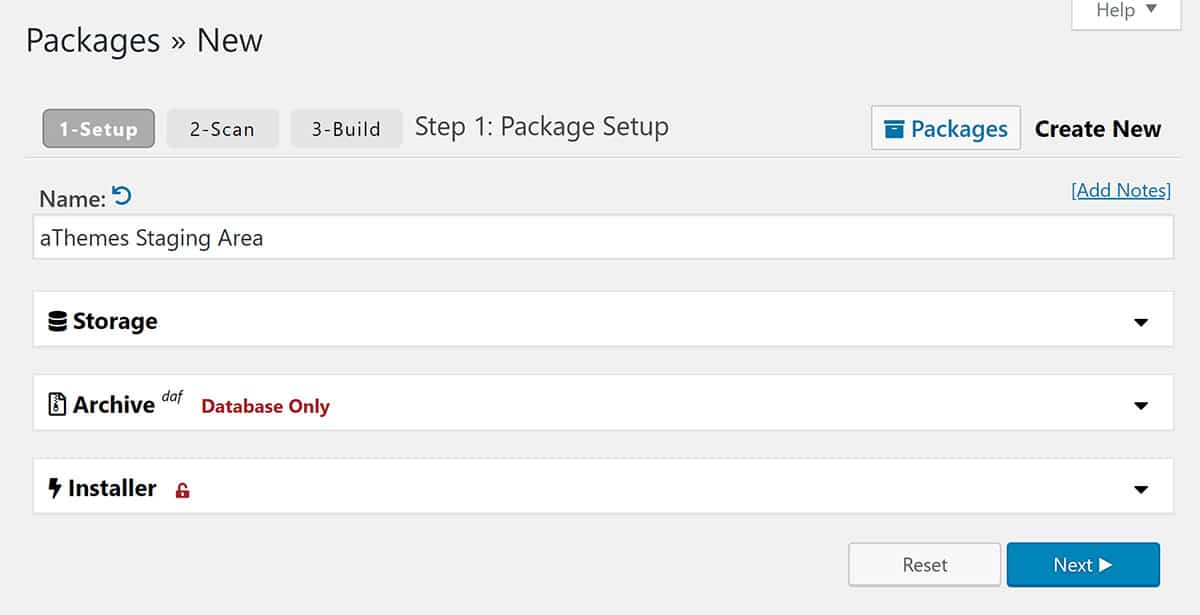Switch to the 3-Build step tab
The width and height of the screenshot is (1200, 615).
pyautogui.click(x=346, y=129)
